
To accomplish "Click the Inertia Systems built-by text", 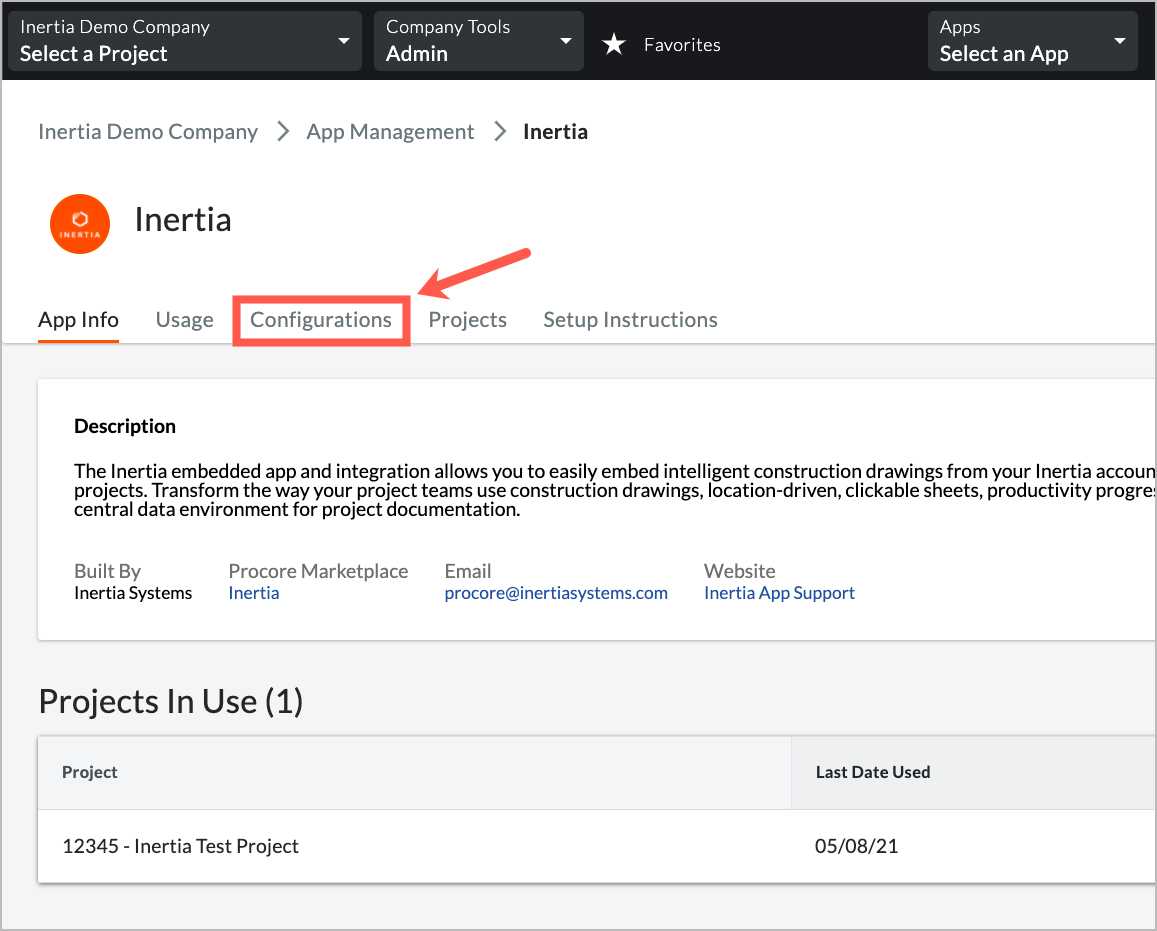I will (x=133, y=593).
